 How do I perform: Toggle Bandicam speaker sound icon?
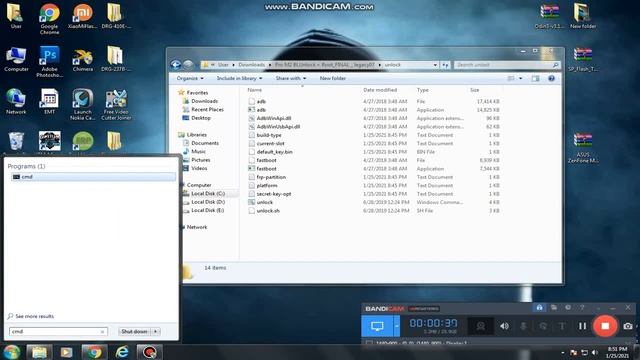point(504,326)
